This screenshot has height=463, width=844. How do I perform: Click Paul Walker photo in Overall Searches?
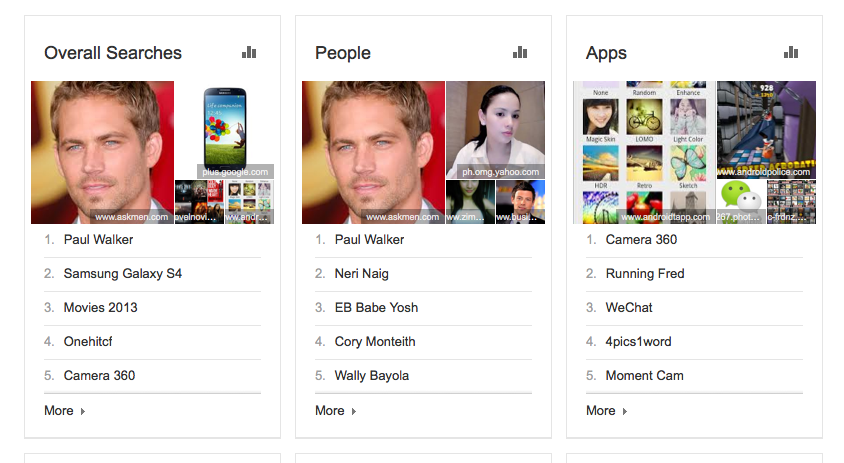click(102, 151)
